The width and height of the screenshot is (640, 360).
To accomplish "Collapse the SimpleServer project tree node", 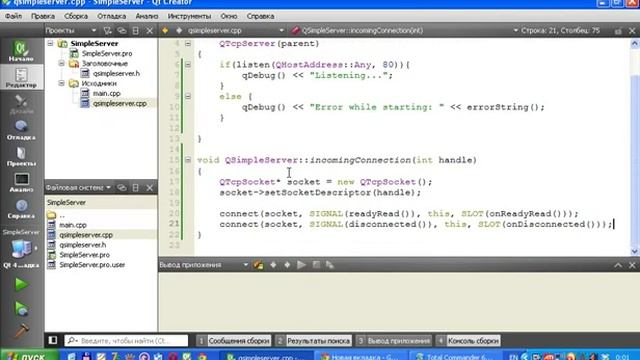I will 50,43.
